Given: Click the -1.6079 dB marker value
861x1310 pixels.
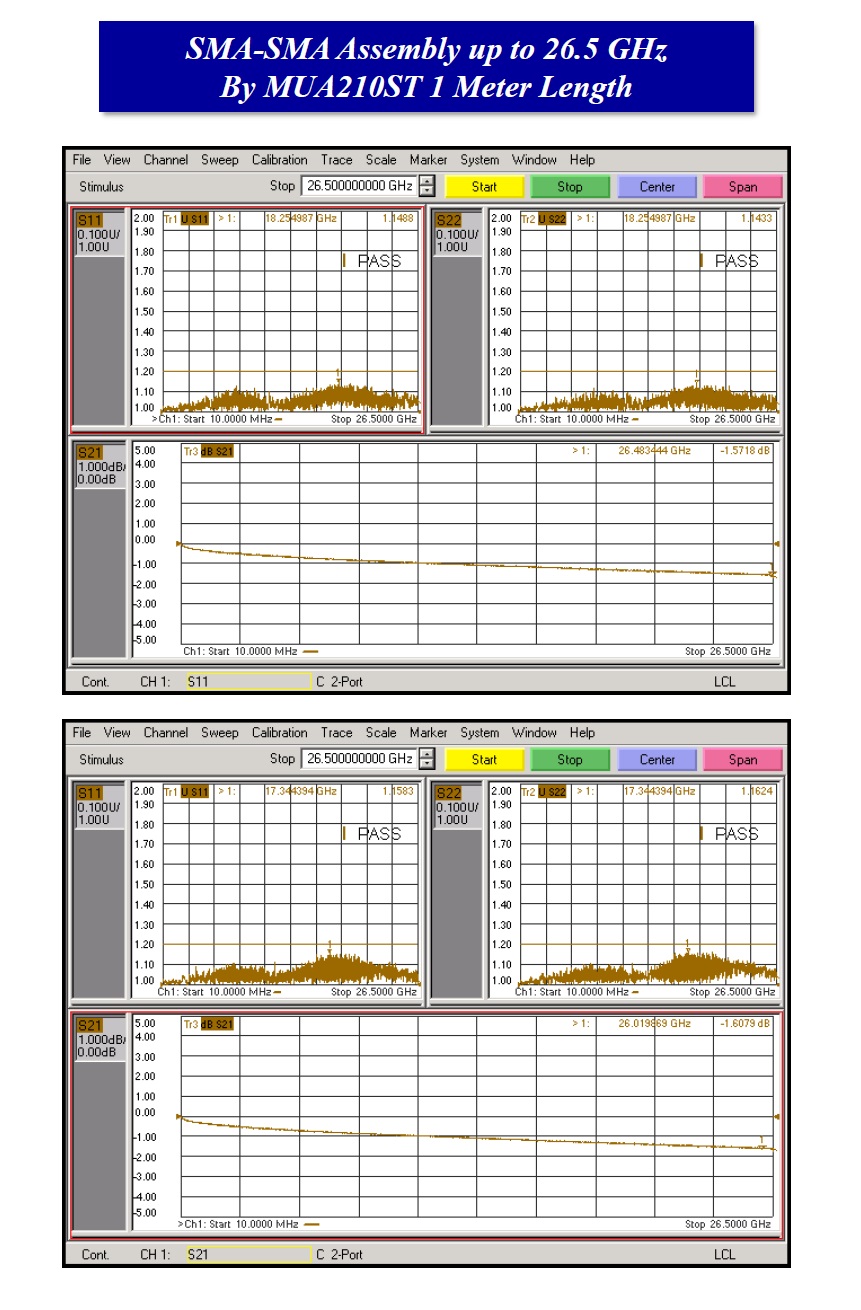Looking at the screenshot, I should tap(744, 1024).
